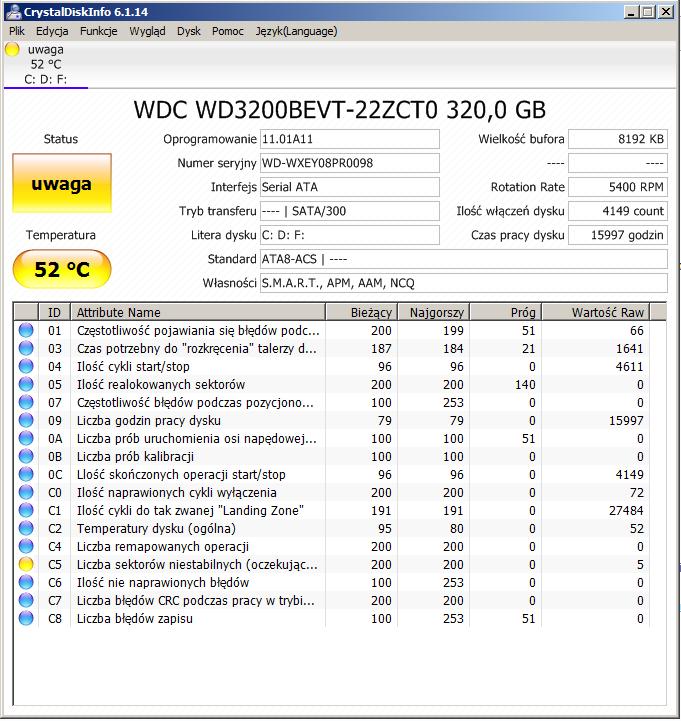Click the Standard ATA8-ACS field
681x721 pixels.
(x=464, y=259)
